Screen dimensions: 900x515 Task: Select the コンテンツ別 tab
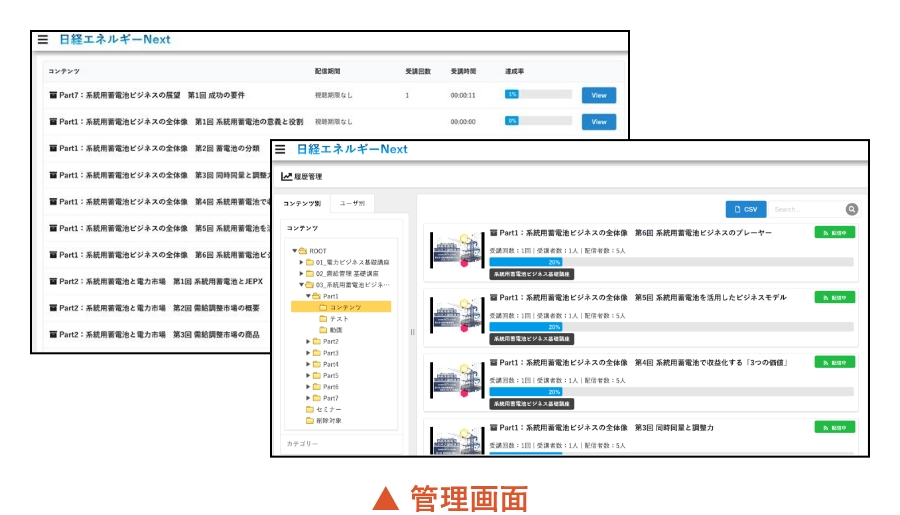pos(302,202)
